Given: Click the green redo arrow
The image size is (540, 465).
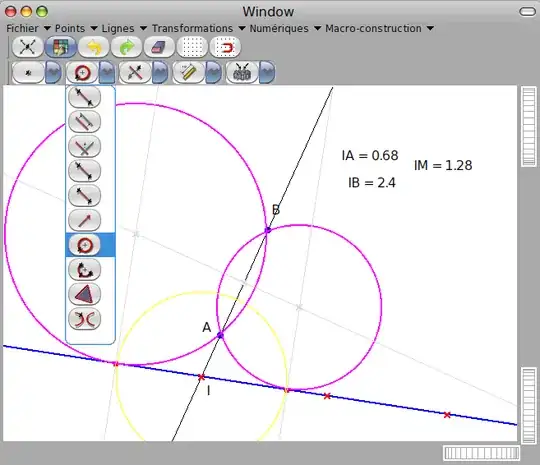Looking at the screenshot, I should (126, 47).
